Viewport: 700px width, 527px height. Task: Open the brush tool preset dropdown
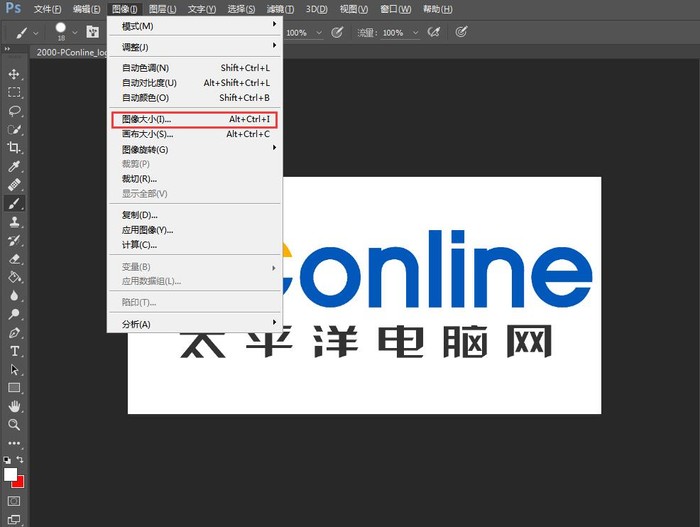point(36,33)
